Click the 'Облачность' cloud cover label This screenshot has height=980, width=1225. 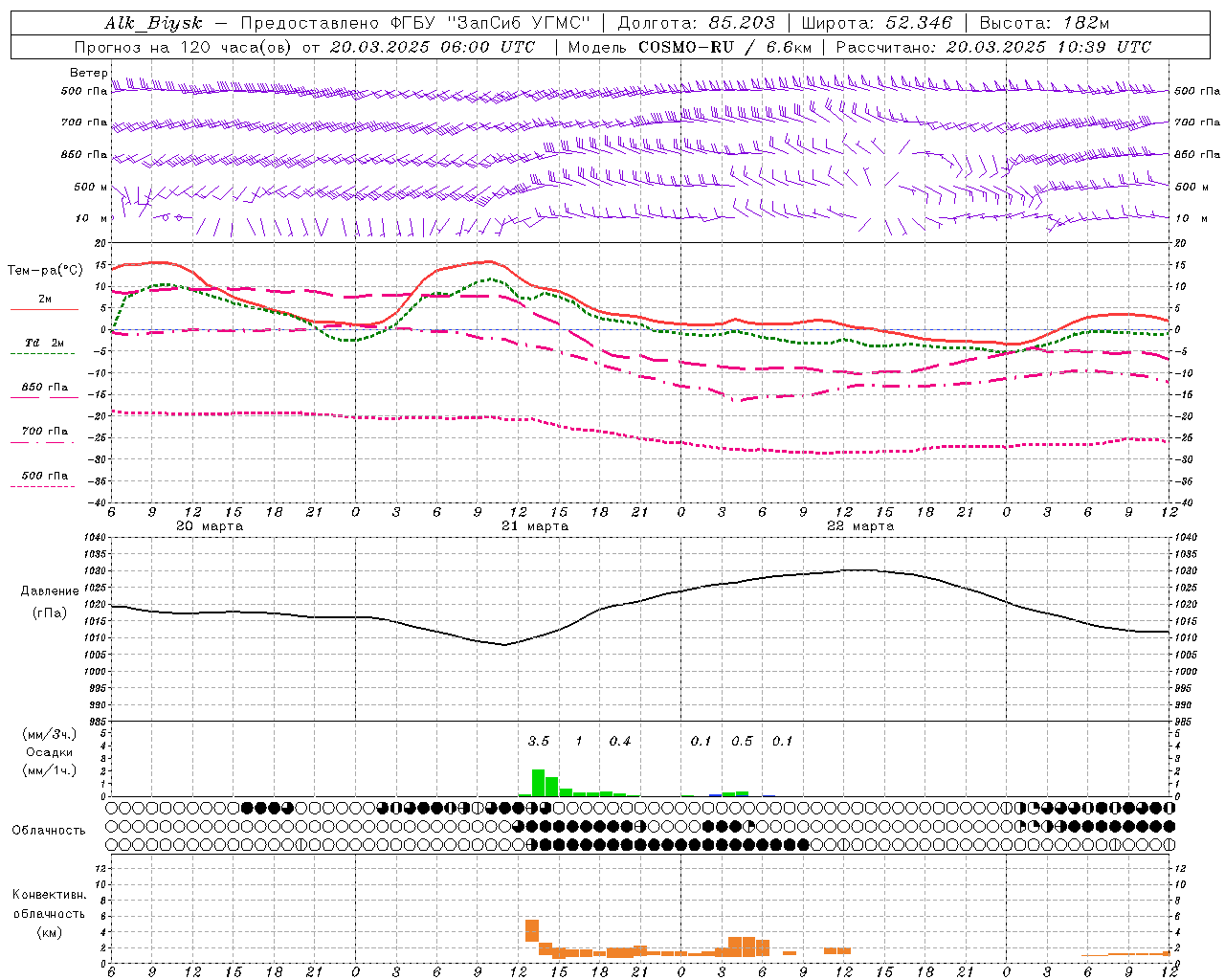tap(49, 831)
